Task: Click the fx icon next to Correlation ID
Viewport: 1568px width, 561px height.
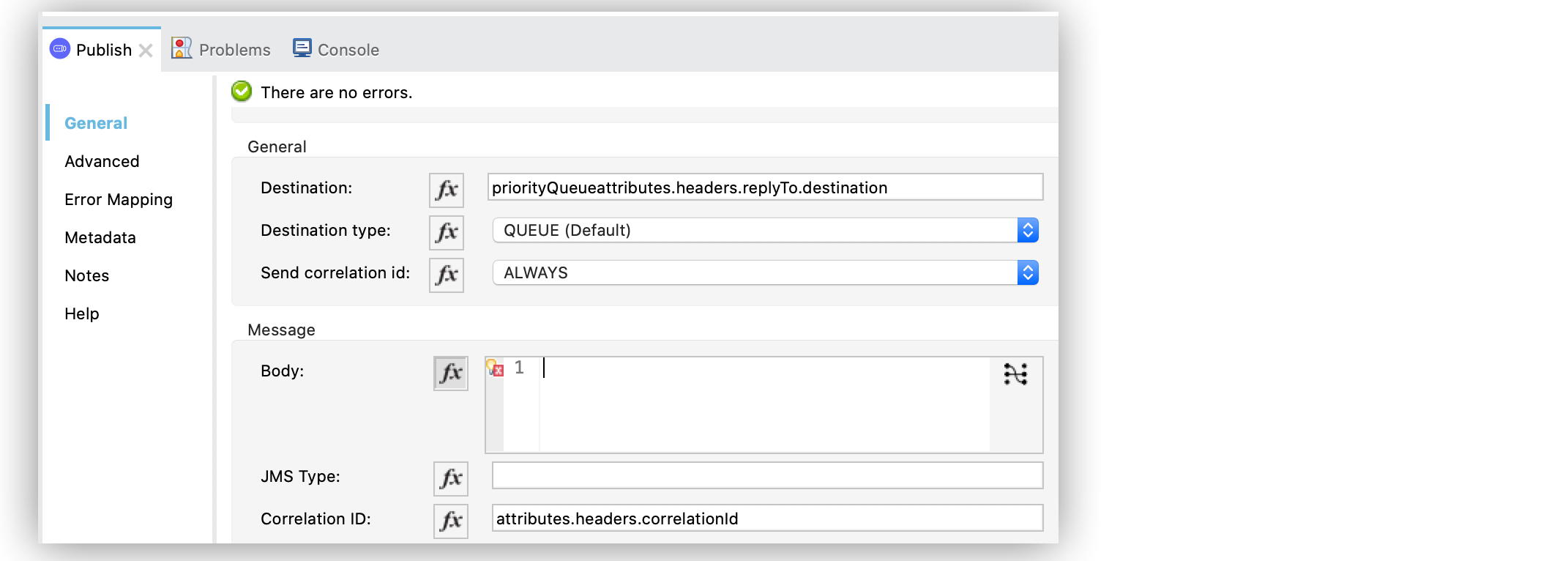Action: 450,521
